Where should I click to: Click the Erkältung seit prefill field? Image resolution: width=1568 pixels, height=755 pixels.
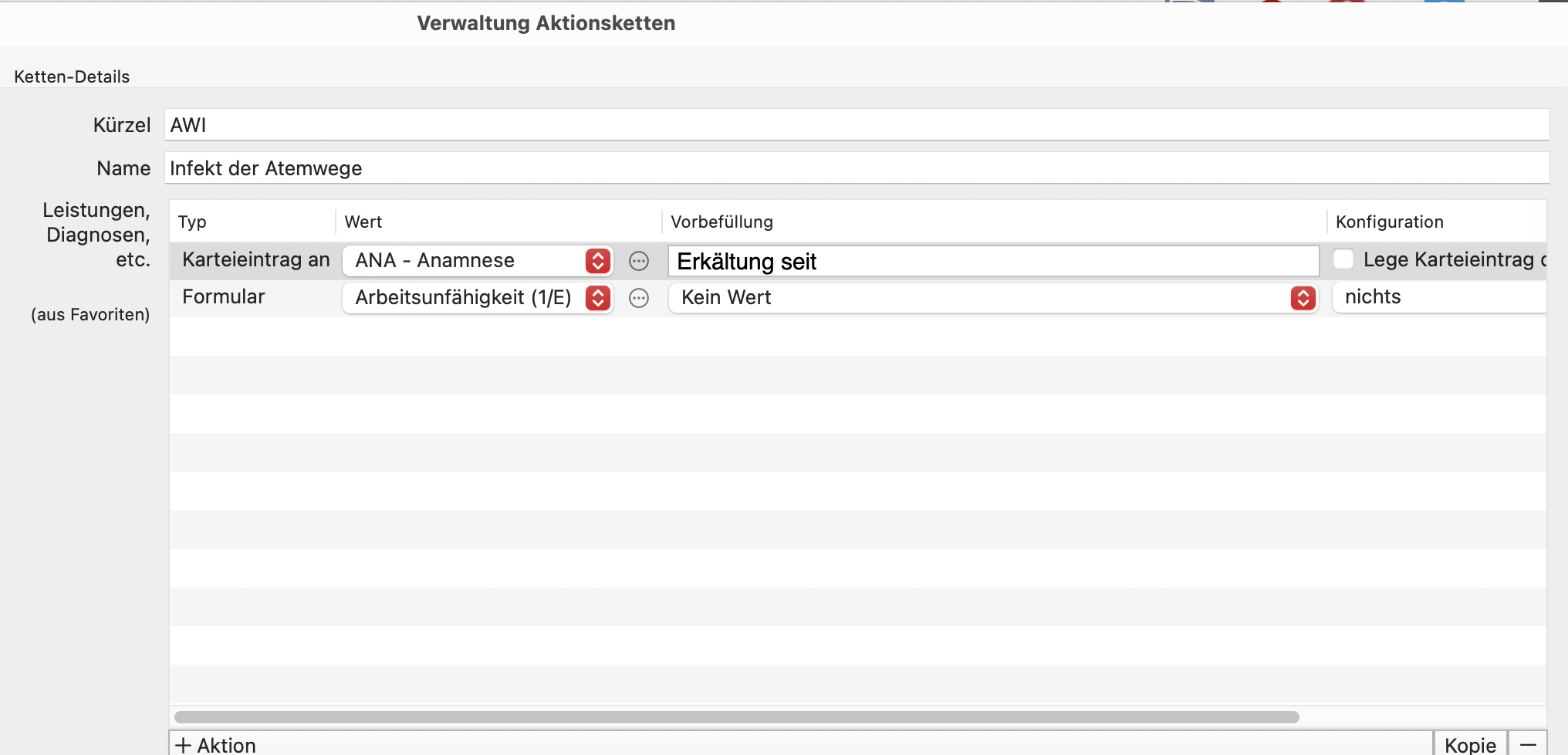993,261
